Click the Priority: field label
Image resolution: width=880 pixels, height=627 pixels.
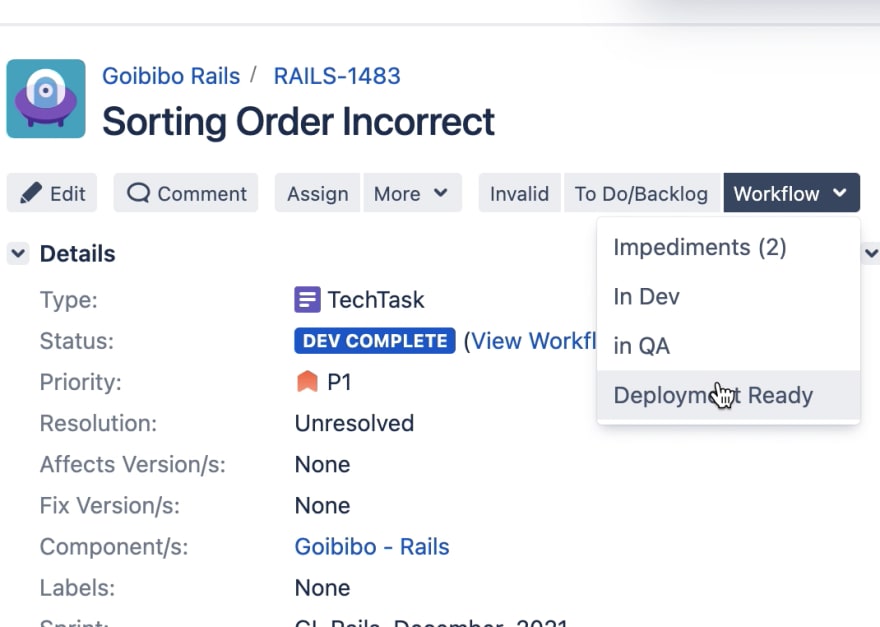(x=81, y=382)
